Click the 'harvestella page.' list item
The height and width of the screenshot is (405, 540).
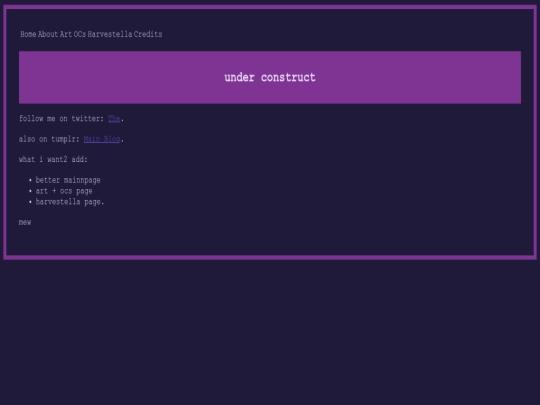(70, 202)
